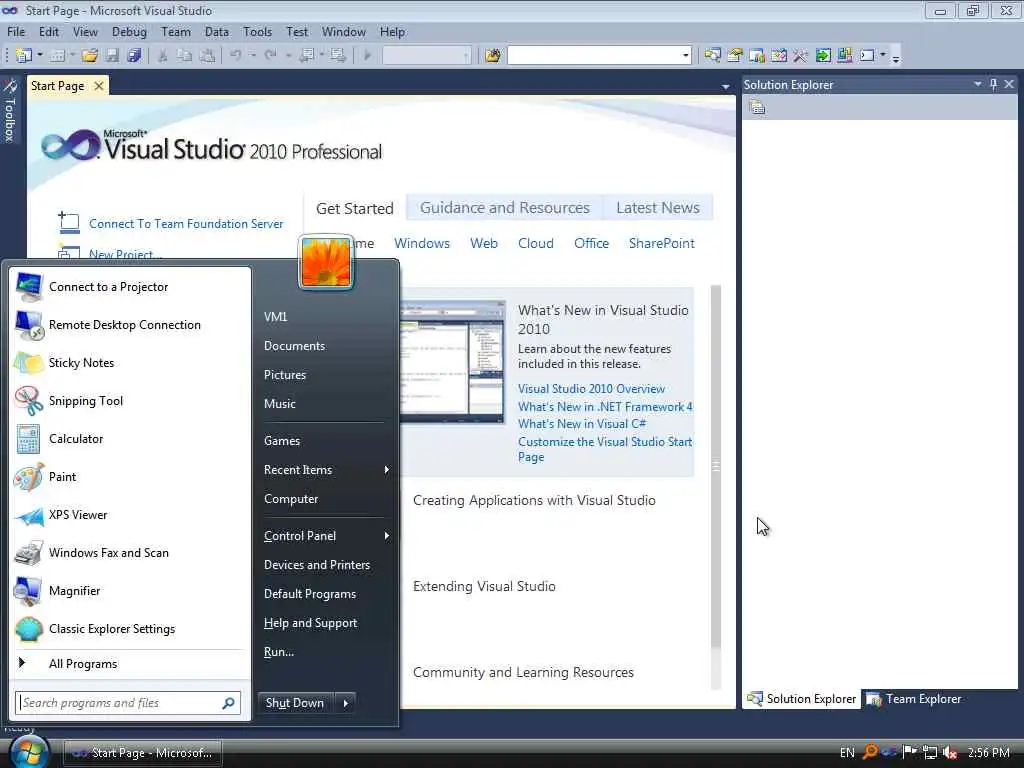Screen dimensions: 1024x768
Task: Open Magnifier in the Start menu
Action: pyautogui.click(x=74, y=591)
